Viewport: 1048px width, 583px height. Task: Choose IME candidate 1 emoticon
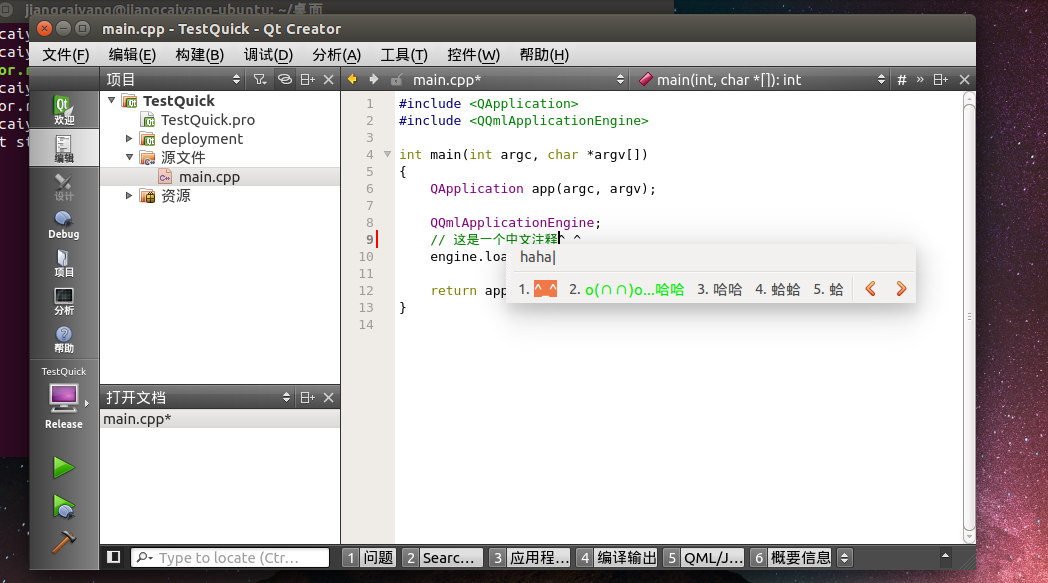(538, 289)
